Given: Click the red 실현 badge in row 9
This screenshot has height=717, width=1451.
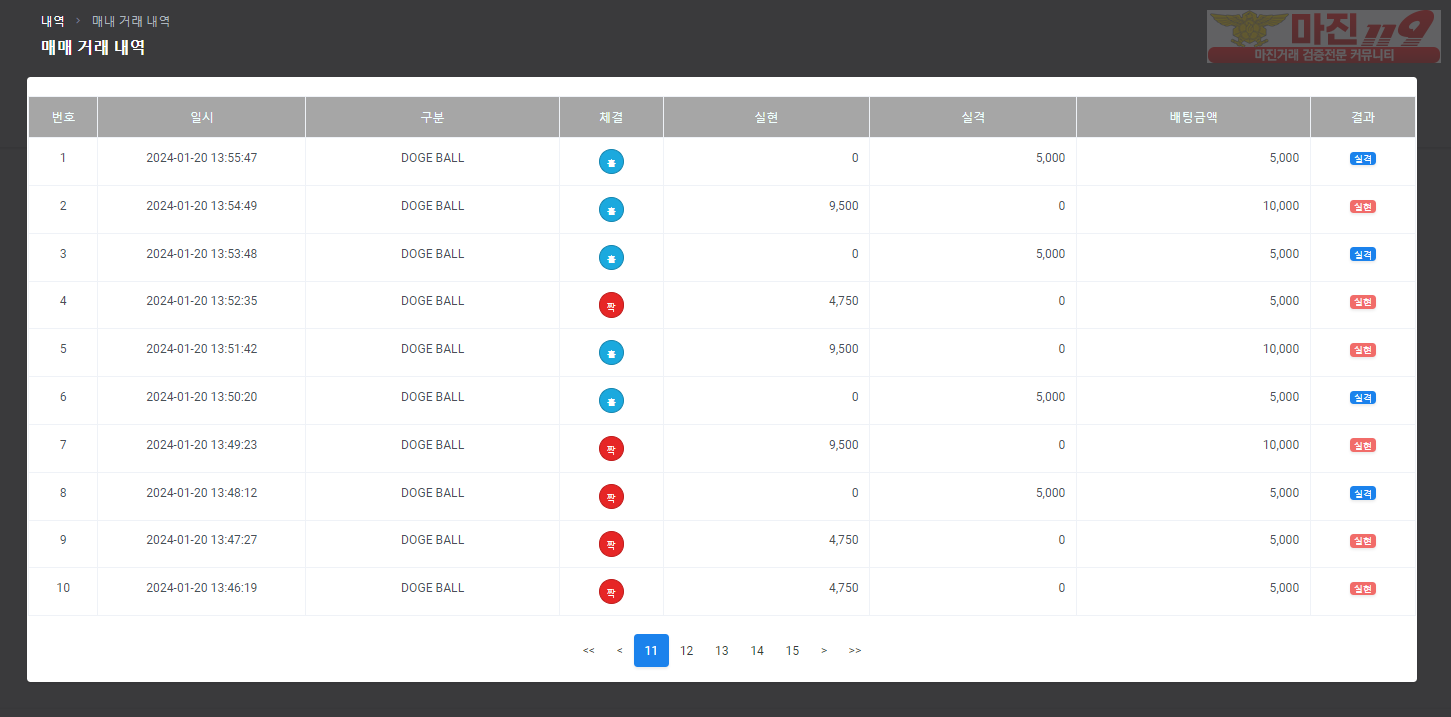Looking at the screenshot, I should [1363, 541].
